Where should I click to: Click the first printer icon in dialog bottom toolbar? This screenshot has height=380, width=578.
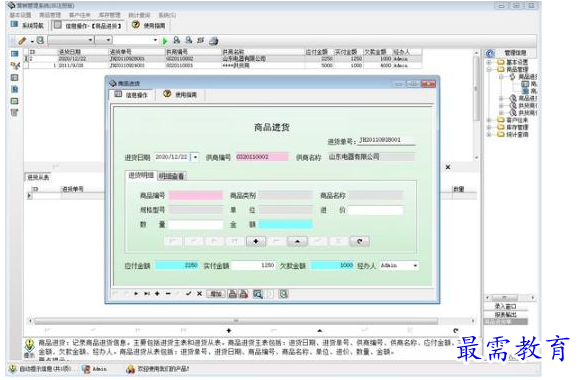click(232, 294)
